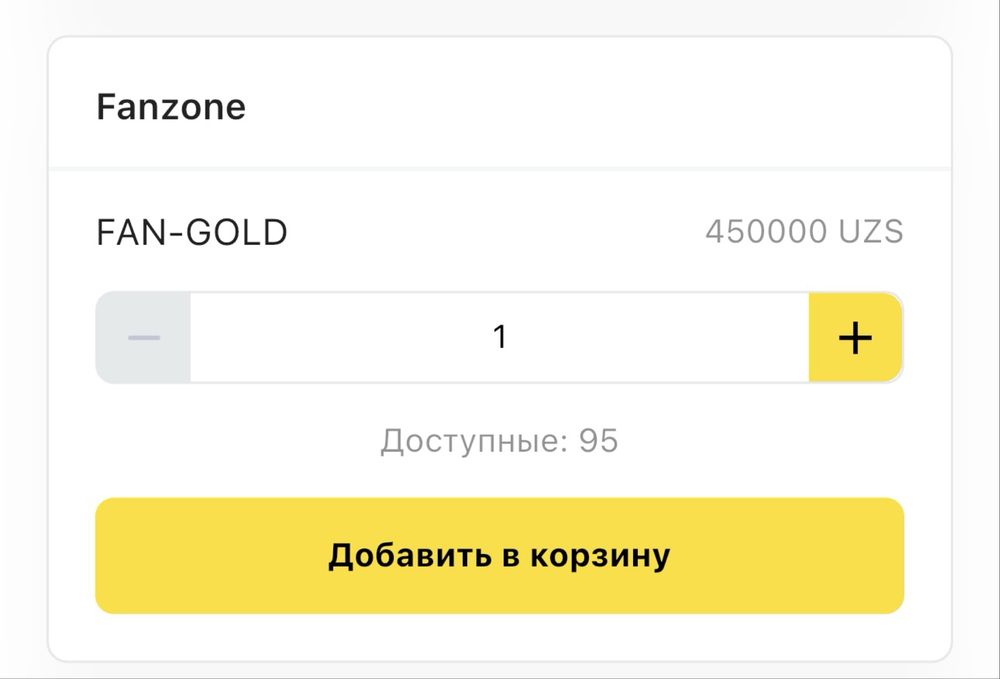Add one more FAN-GOLD ticket
The image size is (1000, 679).
click(855, 337)
